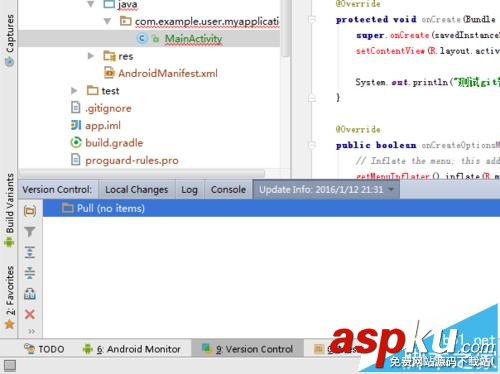The image size is (500, 374).
Task: Click the app.iml file icon
Action: (76, 125)
